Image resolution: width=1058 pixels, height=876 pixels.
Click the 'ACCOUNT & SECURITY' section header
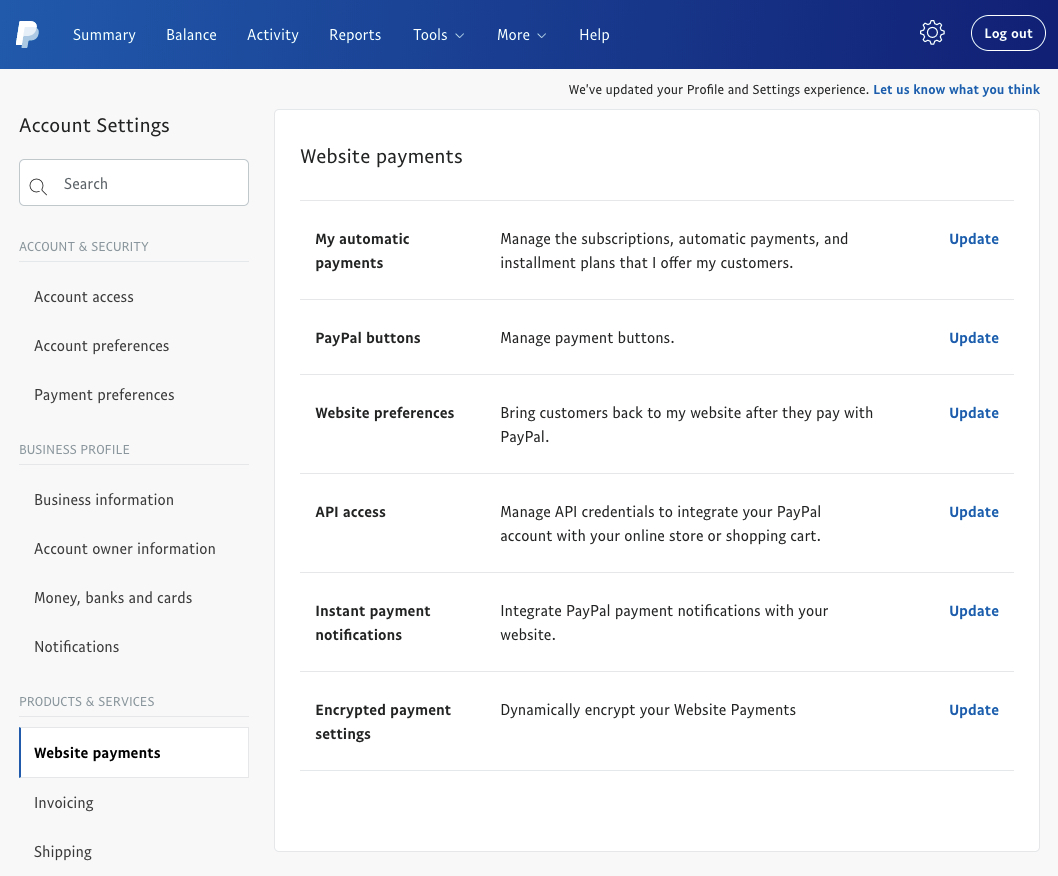click(84, 246)
